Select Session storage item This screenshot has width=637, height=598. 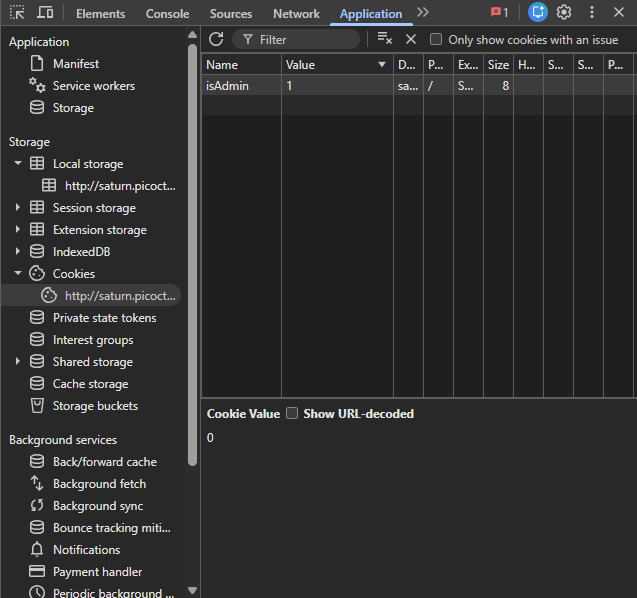[x=94, y=208]
